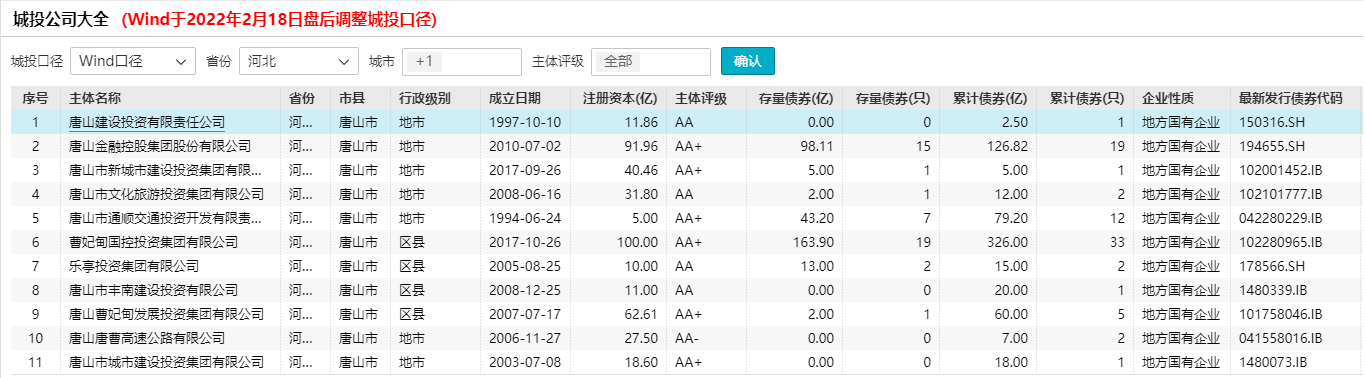Sort by 注册资本(亿) column header
1365x378 pixels.
tap(620, 98)
